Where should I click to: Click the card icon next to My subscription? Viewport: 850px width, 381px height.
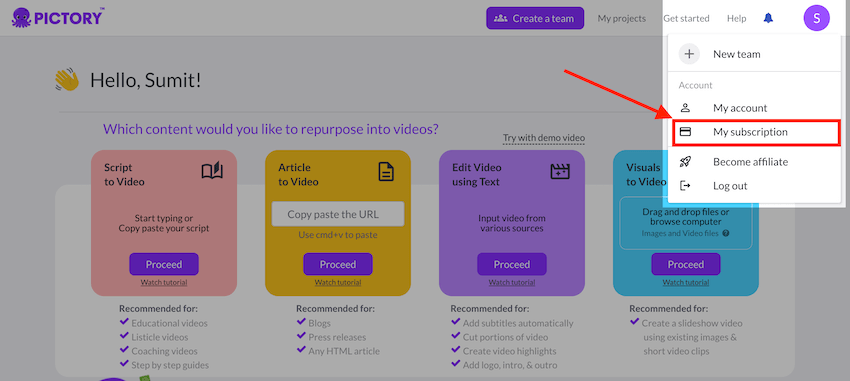click(x=685, y=132)
